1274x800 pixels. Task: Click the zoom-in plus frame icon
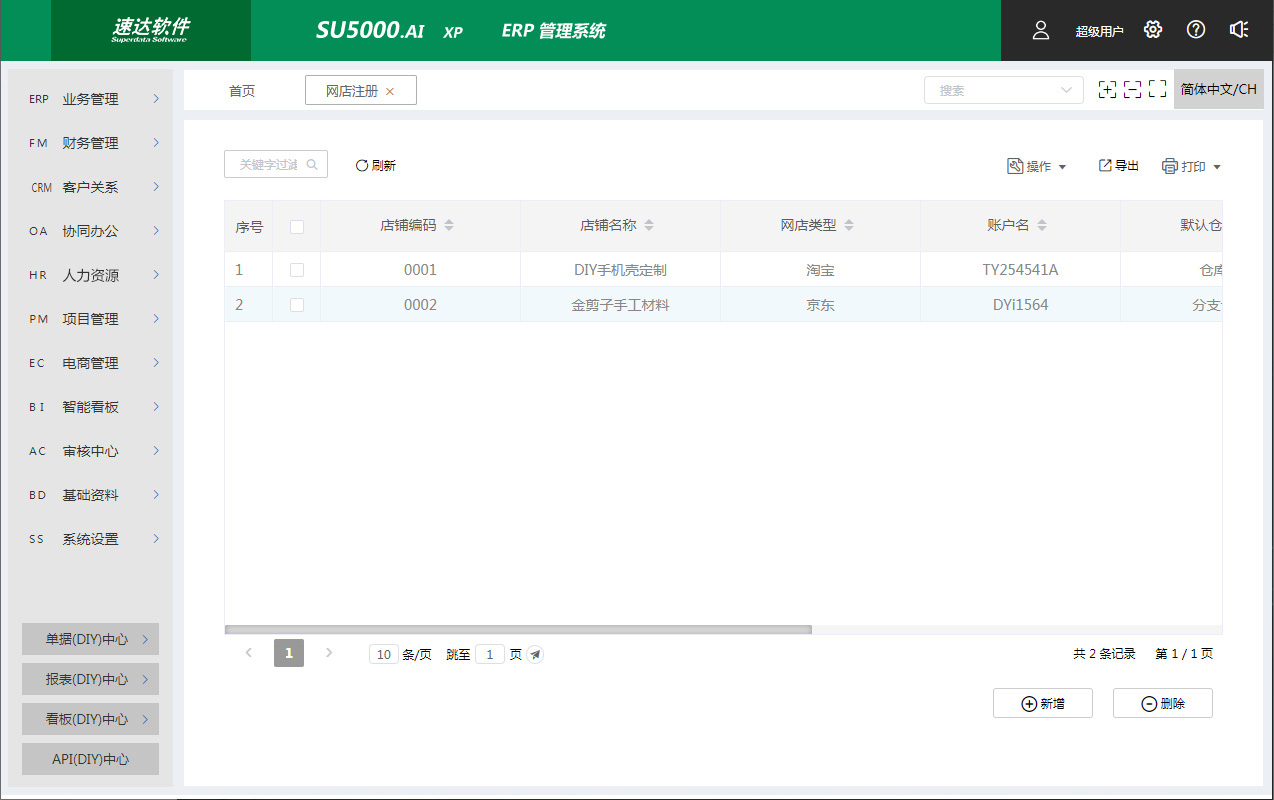pos(1107,90)
